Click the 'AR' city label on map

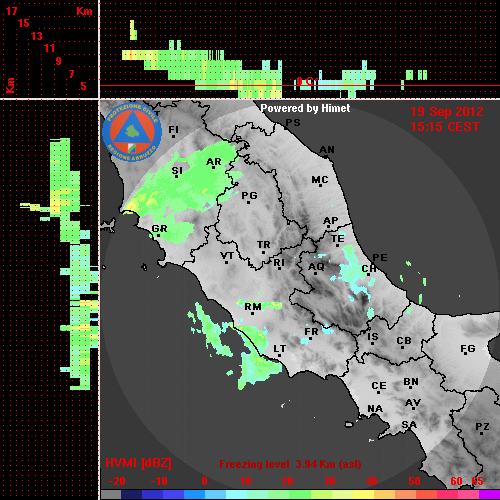(214, 162)
